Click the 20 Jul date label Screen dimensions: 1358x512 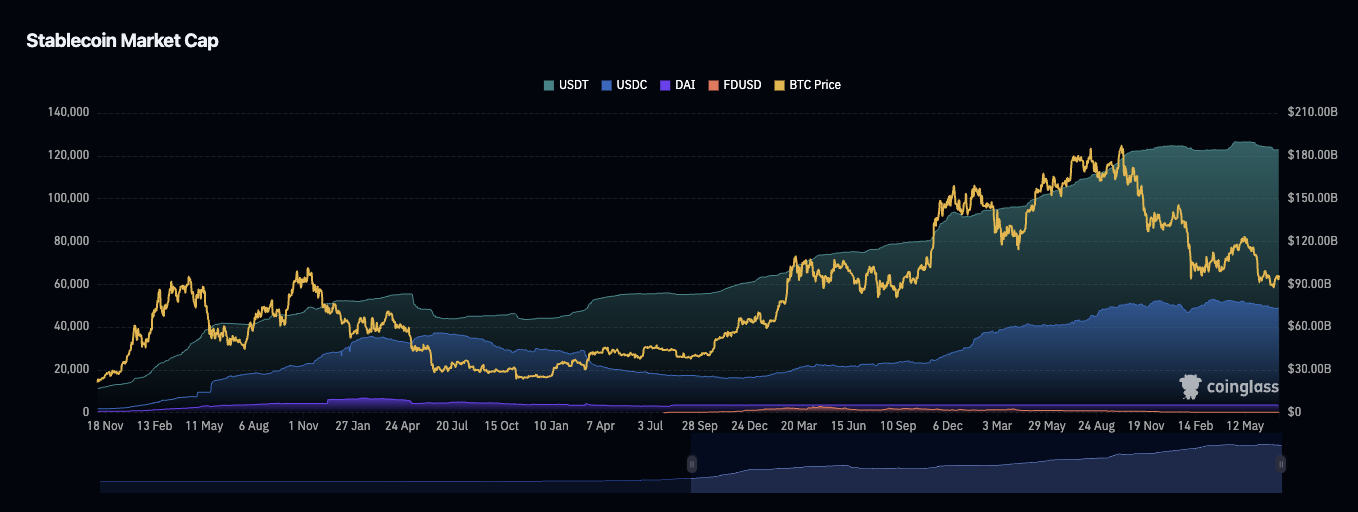(452, 426)
